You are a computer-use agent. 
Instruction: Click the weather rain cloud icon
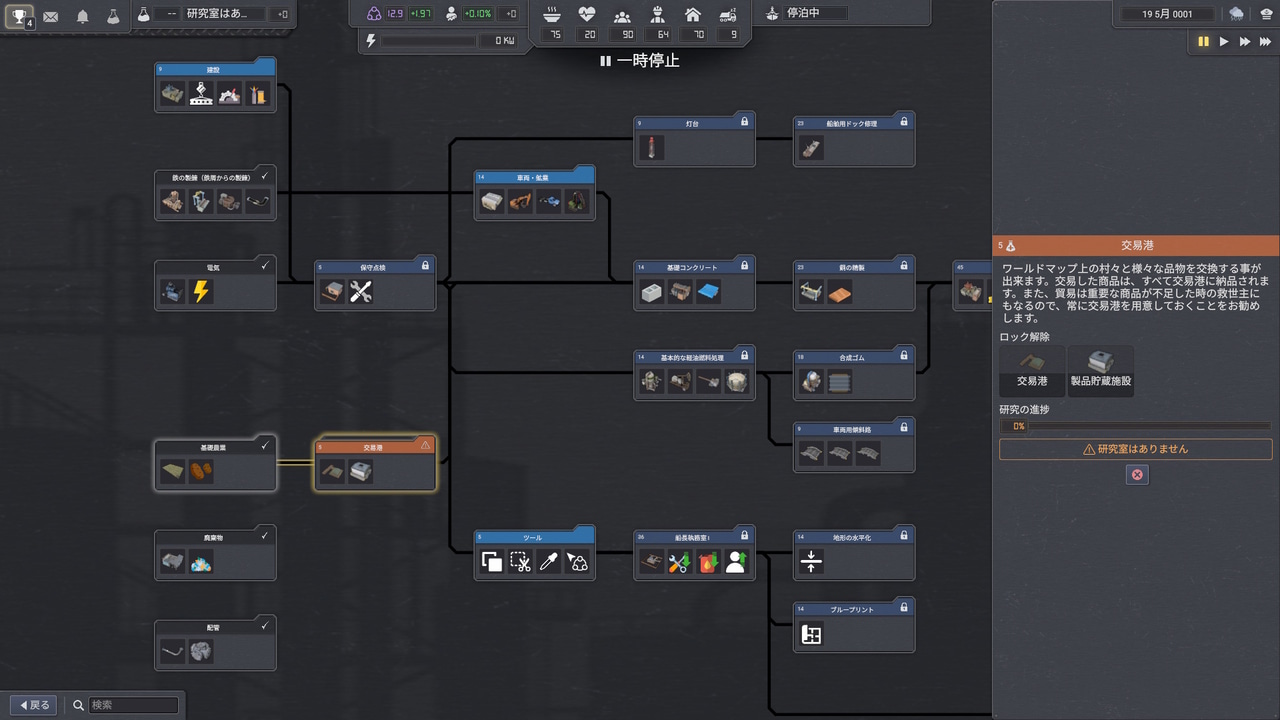tap(1236, 14)
